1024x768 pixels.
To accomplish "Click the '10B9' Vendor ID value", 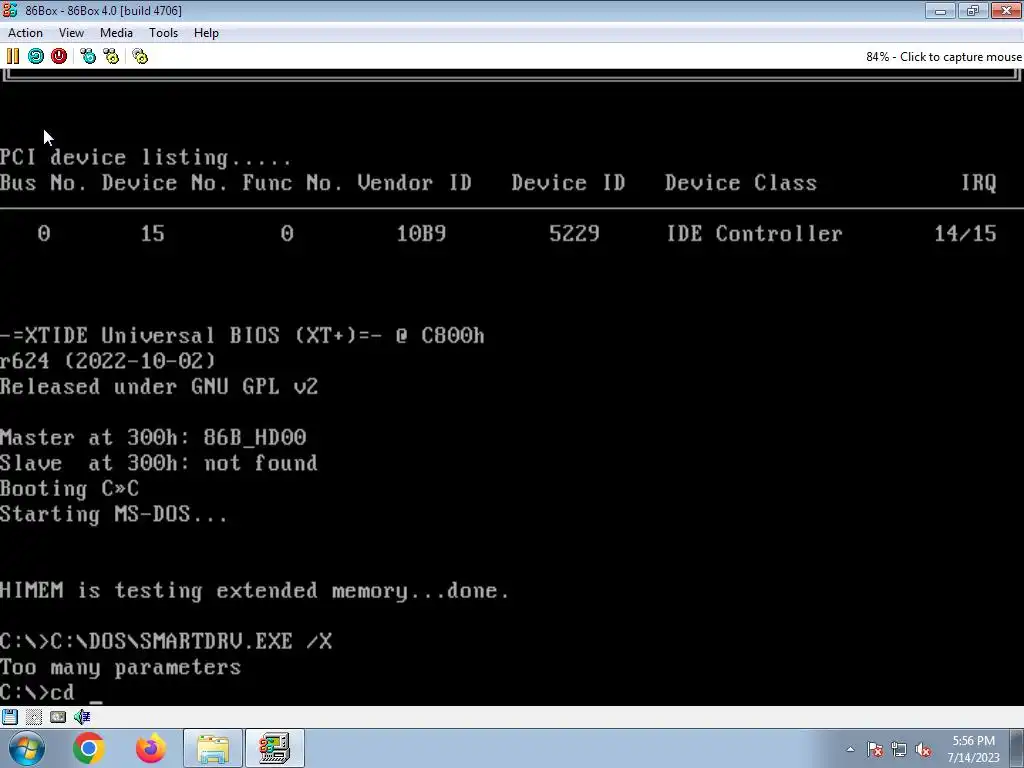I will coord(421,234).
